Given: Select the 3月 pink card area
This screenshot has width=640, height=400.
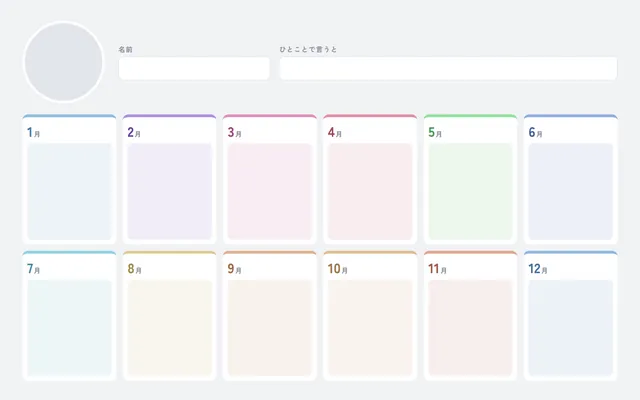Looking at the screenshot, I should coord(270,191).
